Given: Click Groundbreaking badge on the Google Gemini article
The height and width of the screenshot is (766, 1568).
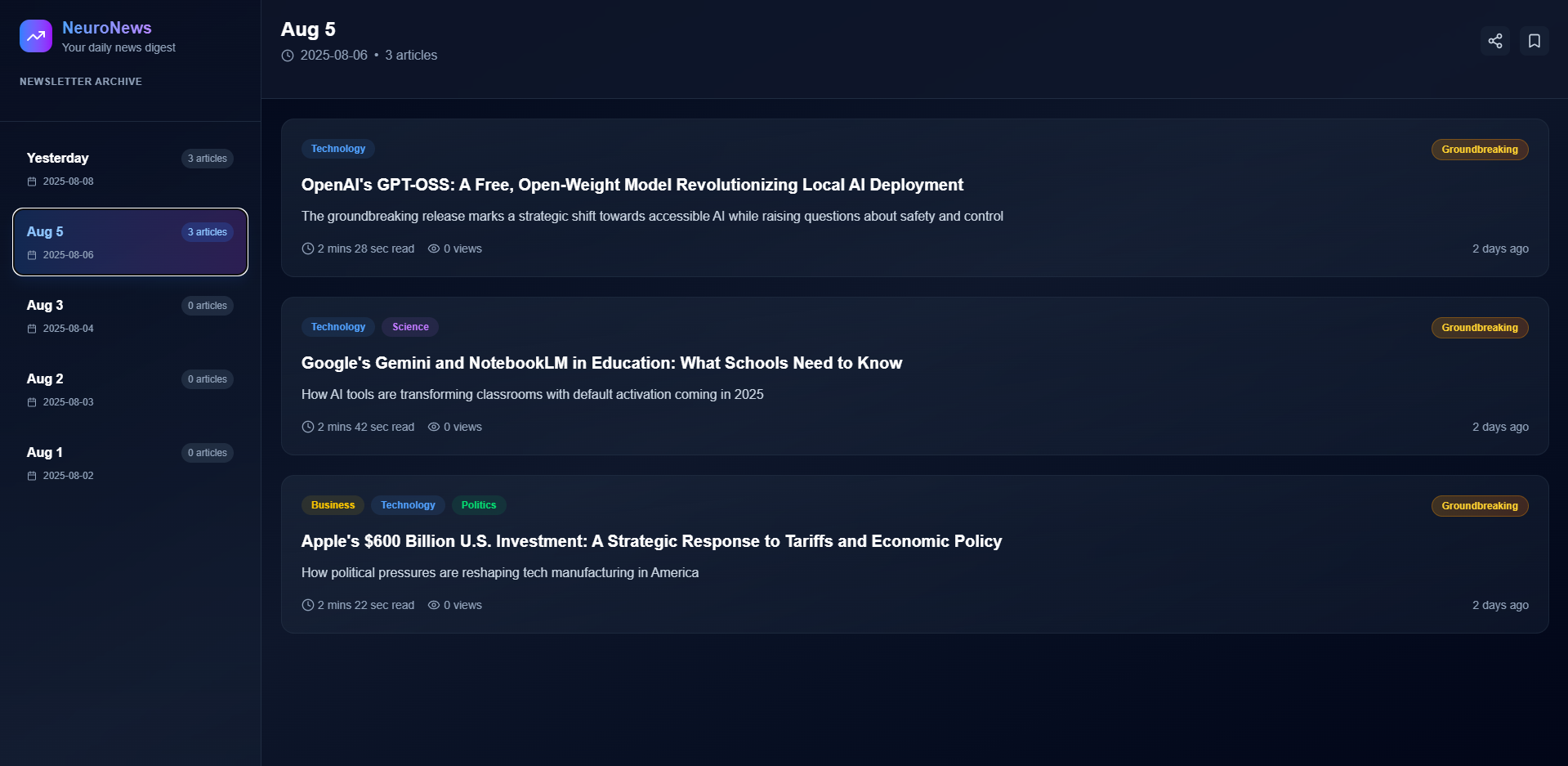Looking at the screenshot, I should pyautogui.click(x=1480, y=328).
